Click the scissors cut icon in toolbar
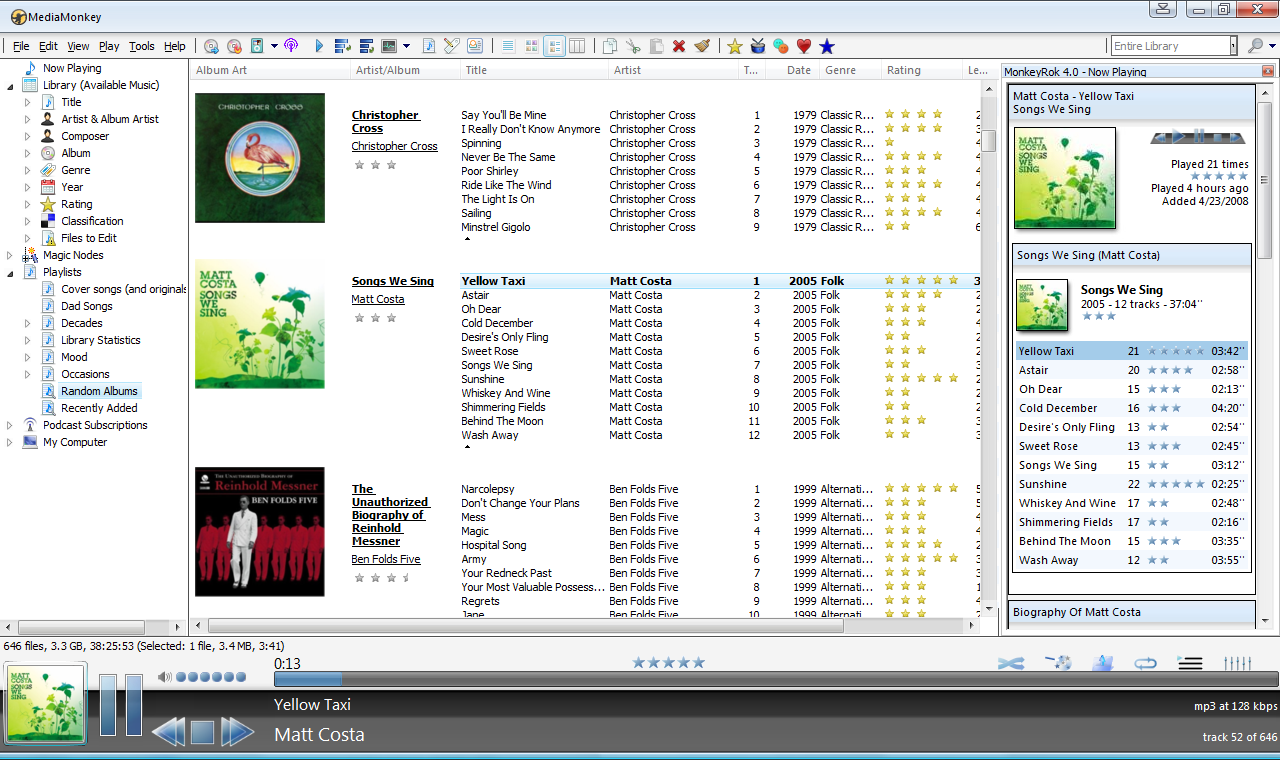This screenshot has height=760, width=1280. pyautogui.click(x=633, y=46)
